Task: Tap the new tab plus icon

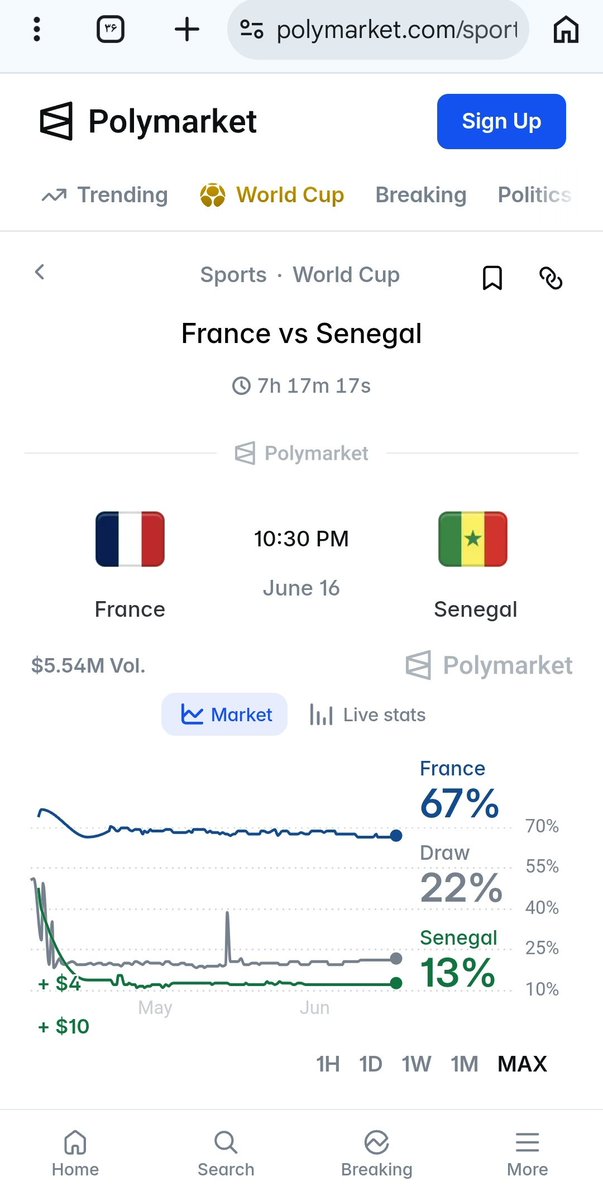Action: [x=187, y=29]
